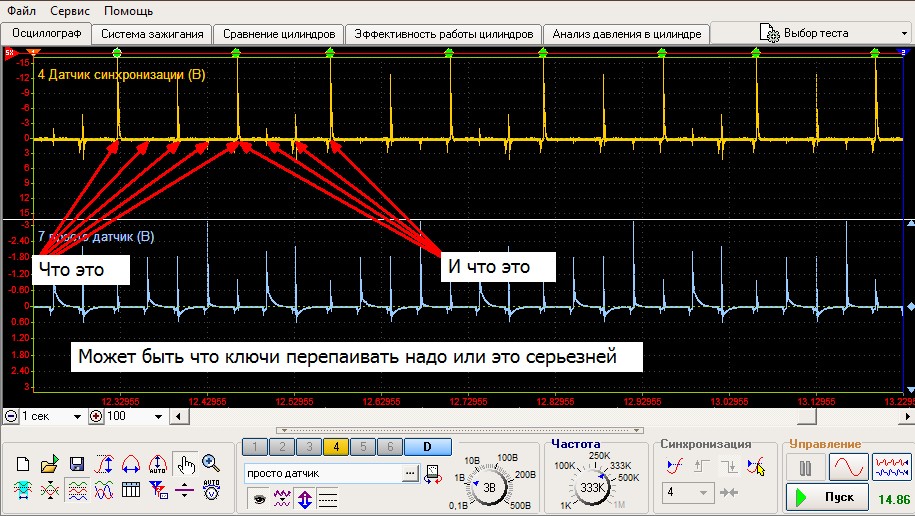Image resolution: width=915 pixels, height=516 pixels.
Task: Click the ellipsis button beside sensor name
Action: click(411, 473)
